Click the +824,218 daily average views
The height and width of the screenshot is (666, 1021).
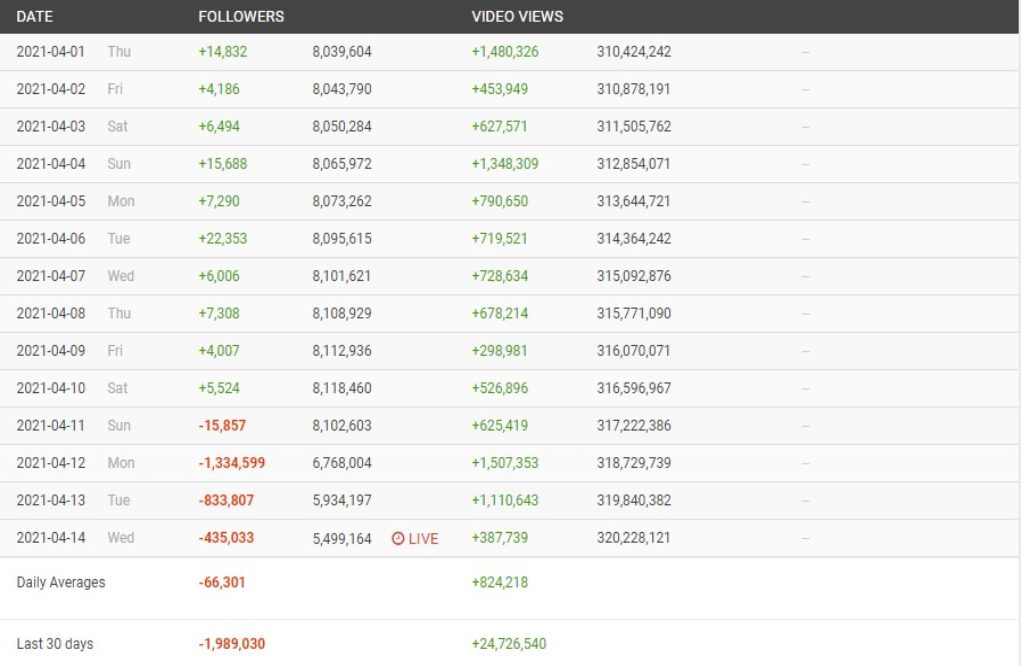click(x=500, y=582)
